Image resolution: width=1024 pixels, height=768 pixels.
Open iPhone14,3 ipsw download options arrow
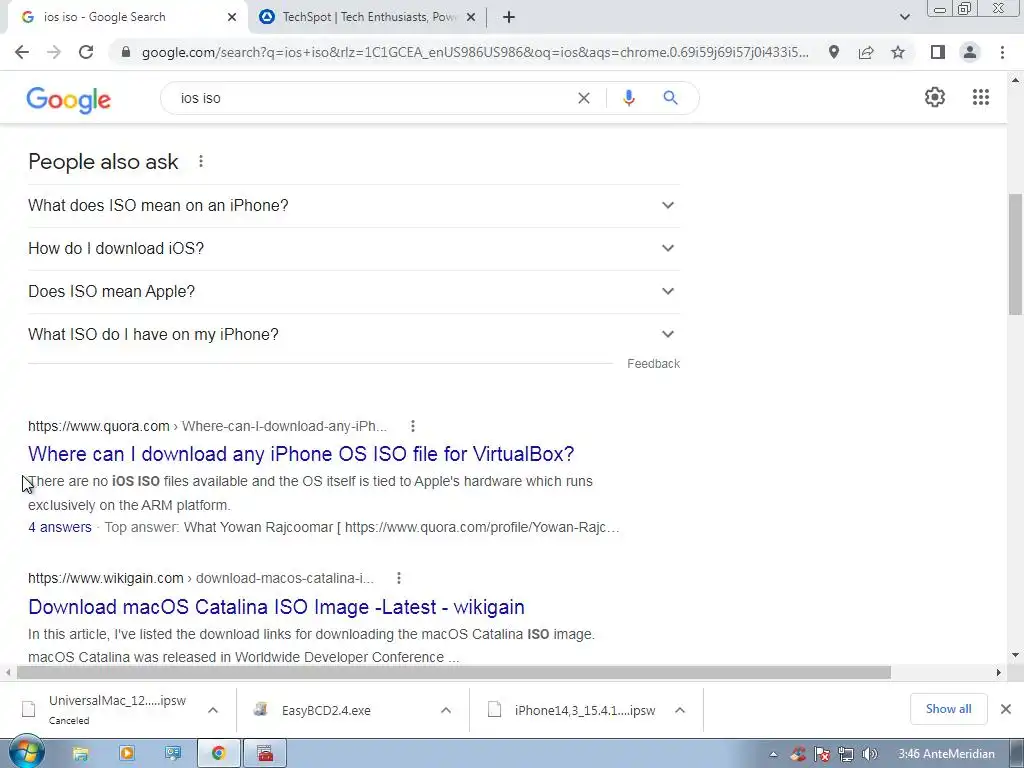click(680, 710)
